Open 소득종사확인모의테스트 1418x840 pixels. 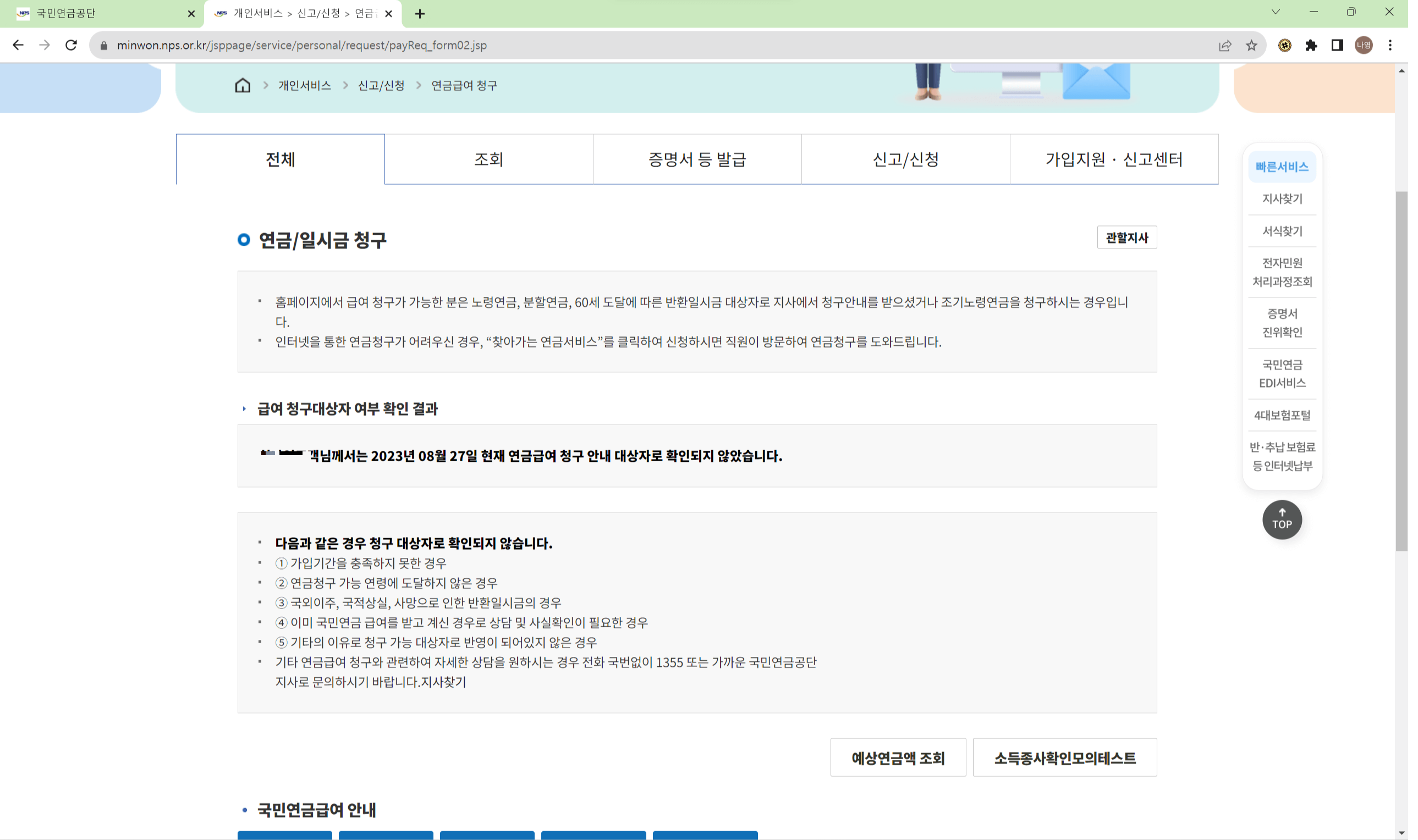1065,758
